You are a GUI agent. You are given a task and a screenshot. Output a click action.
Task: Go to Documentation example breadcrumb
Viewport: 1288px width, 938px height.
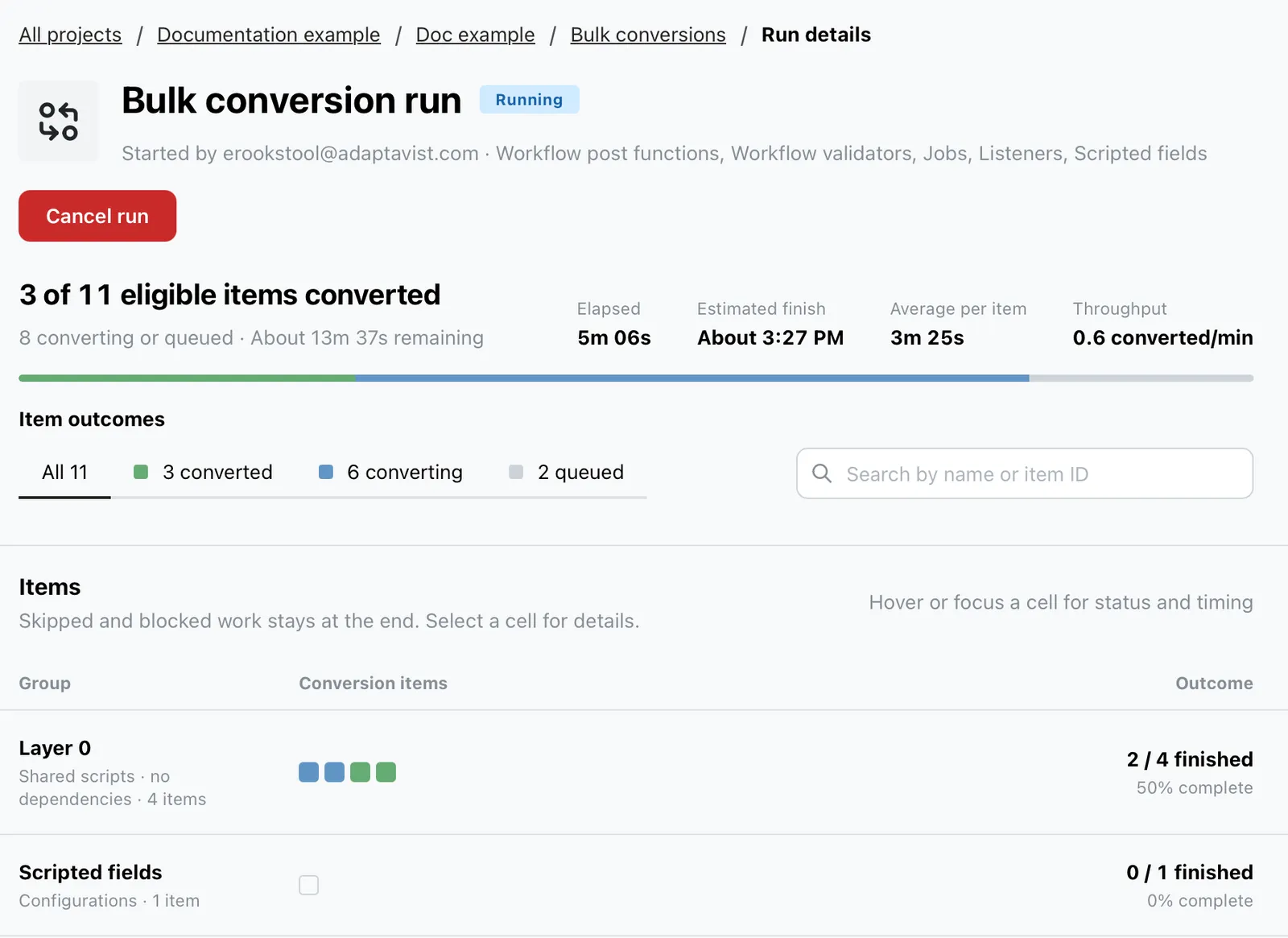[x=268, y=35]
